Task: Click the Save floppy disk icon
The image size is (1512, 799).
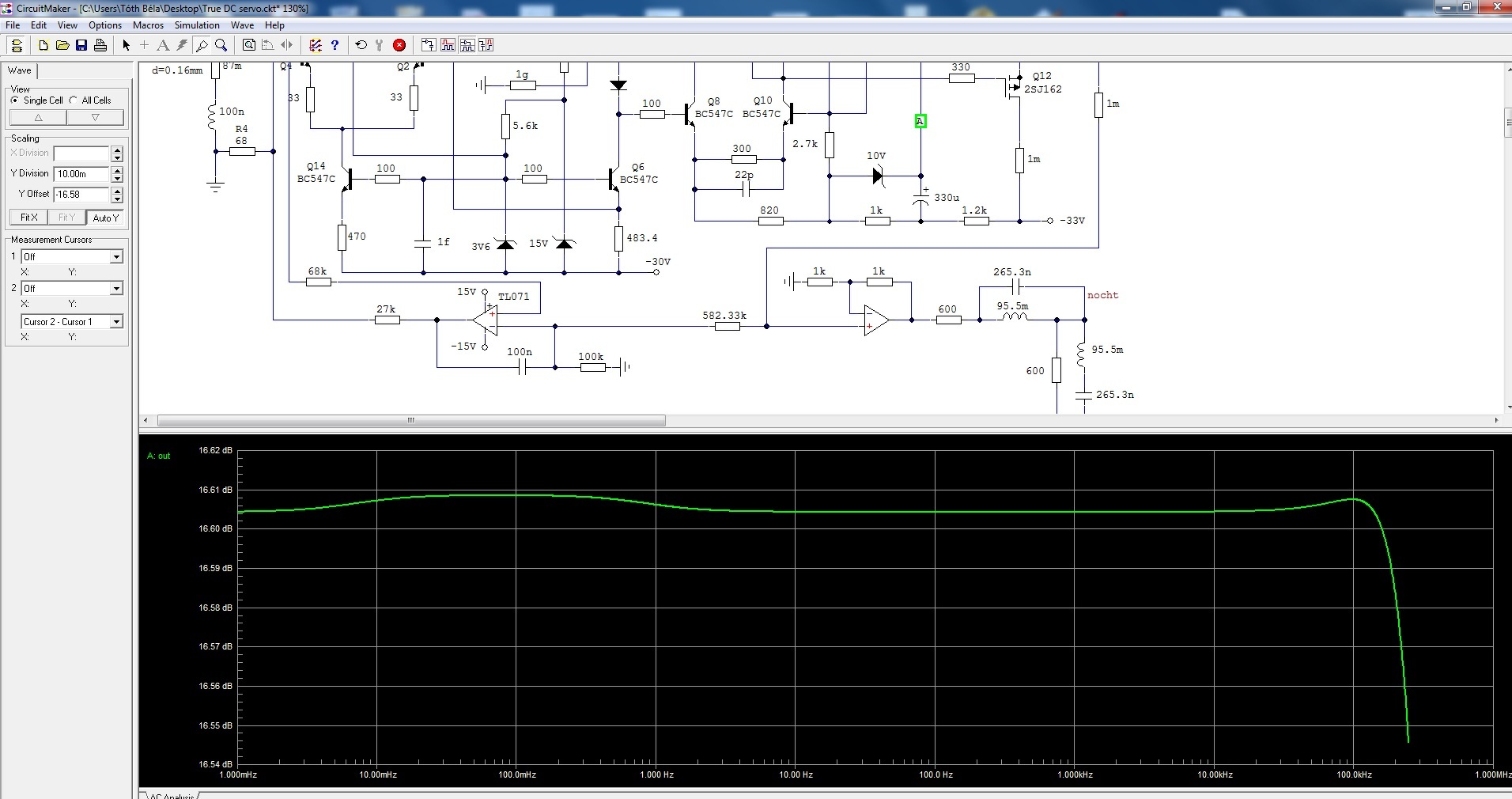Action: point(81,46)
